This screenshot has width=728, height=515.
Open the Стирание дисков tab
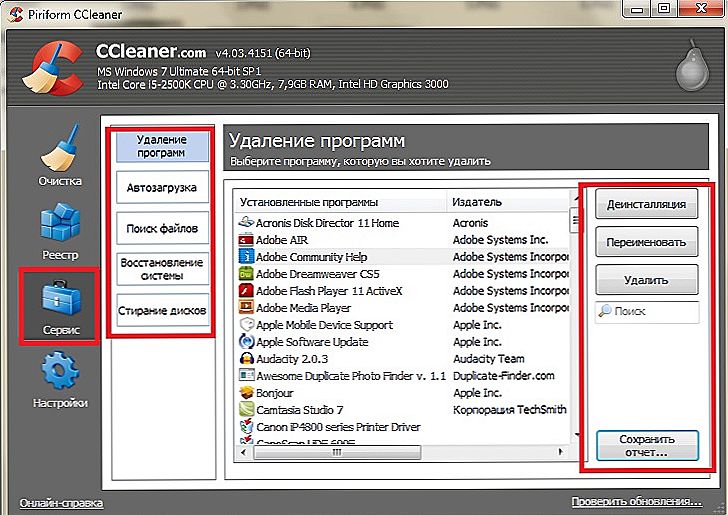[x=162, y=310]
